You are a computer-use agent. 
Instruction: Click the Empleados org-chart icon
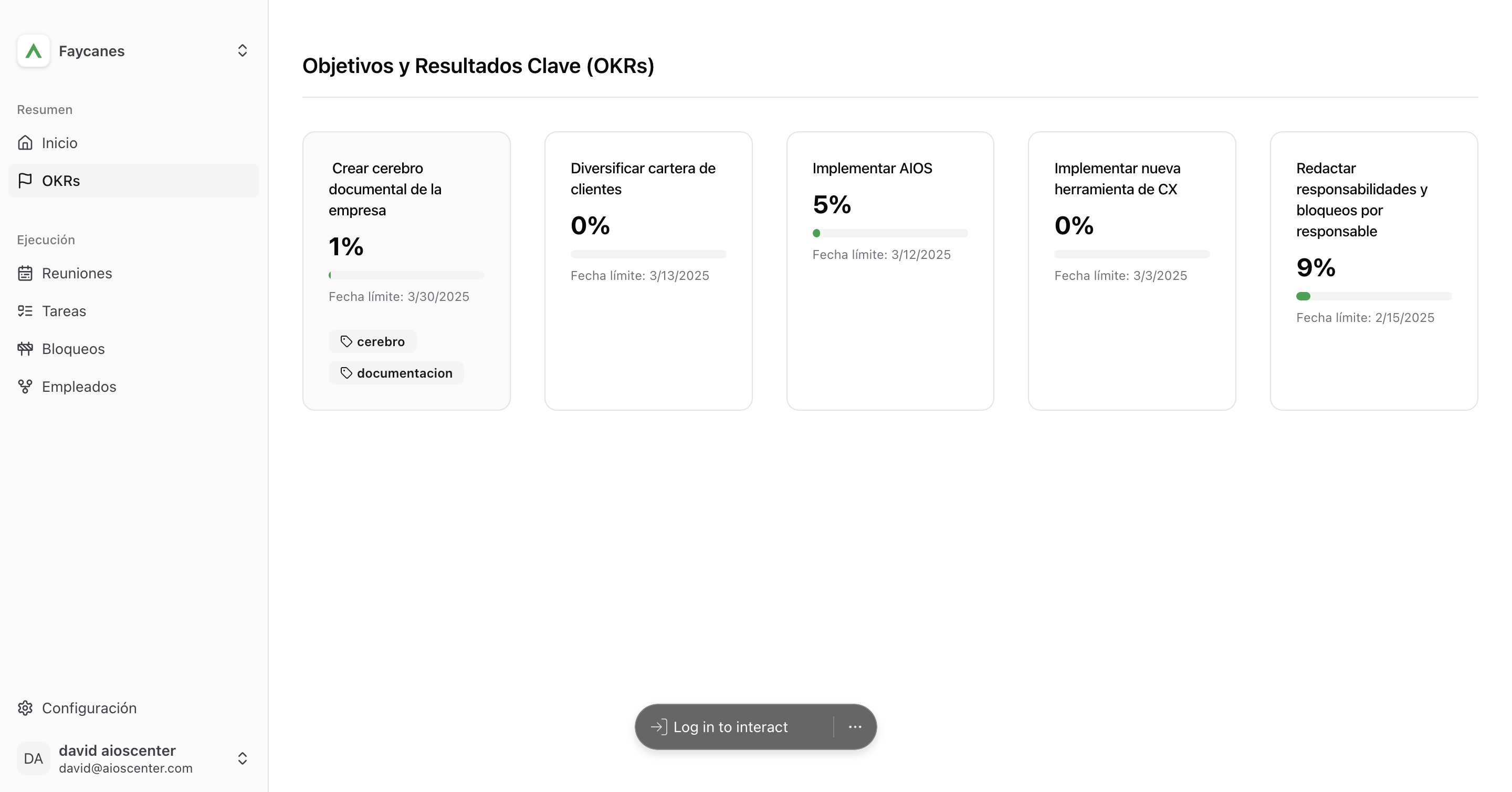point(25,387)
